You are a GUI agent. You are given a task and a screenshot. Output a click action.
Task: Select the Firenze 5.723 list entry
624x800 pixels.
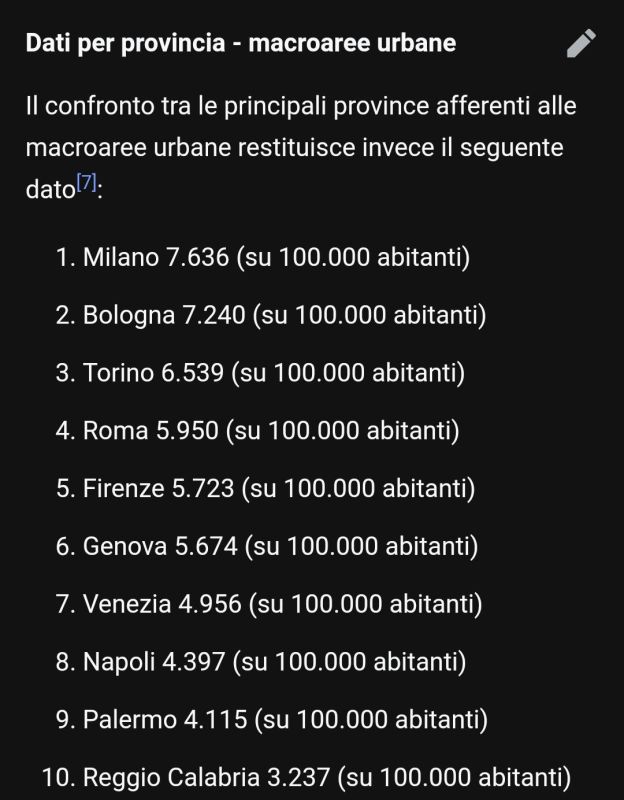[x=278, y=489]
